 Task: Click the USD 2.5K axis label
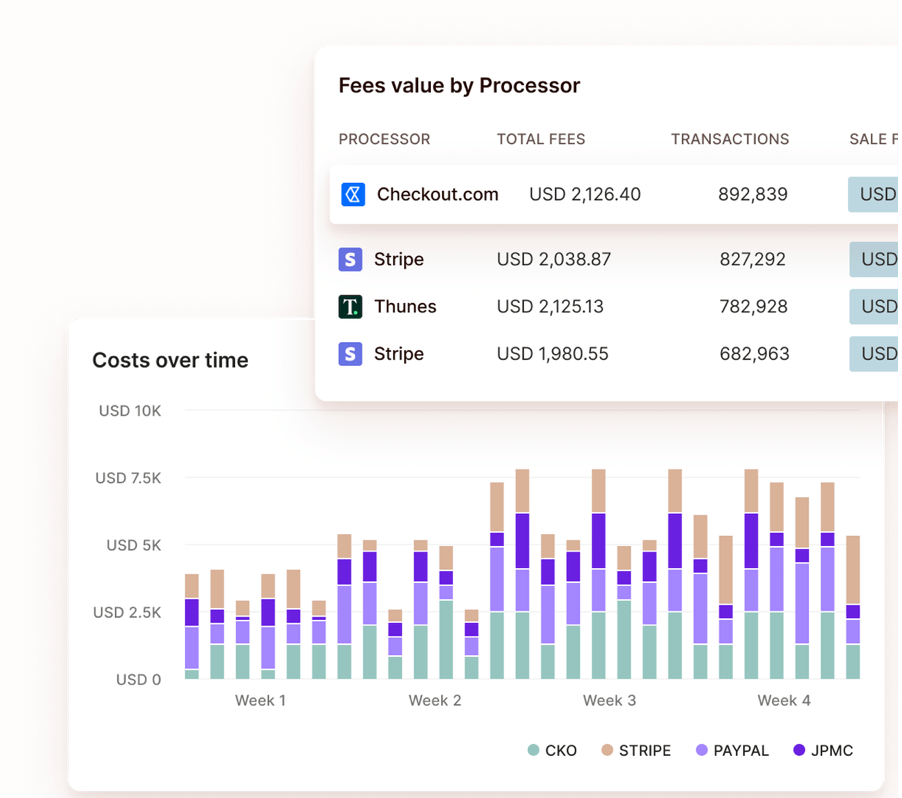click(127, 613)
